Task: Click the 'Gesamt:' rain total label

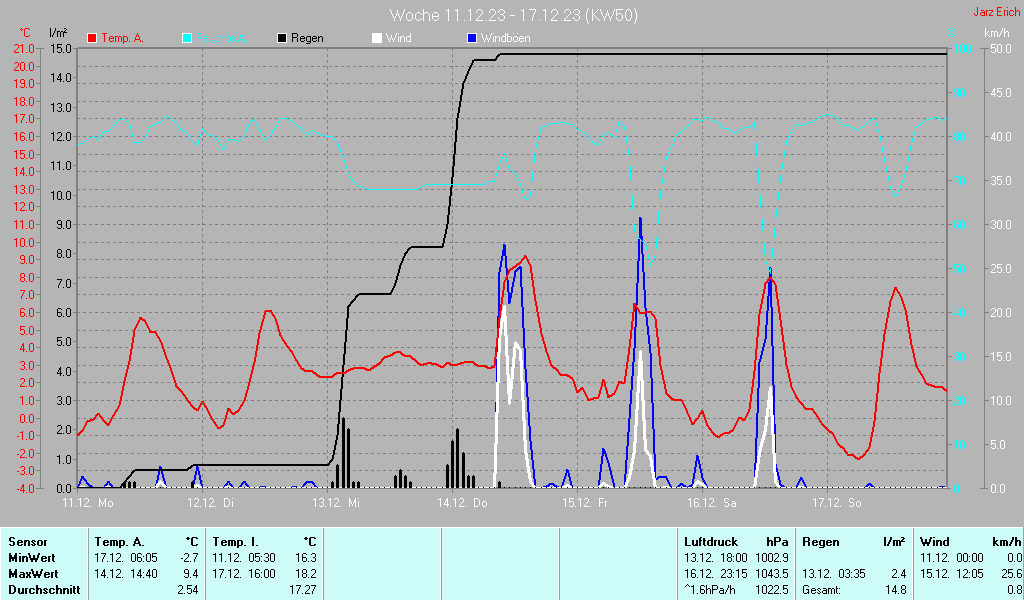Action: tap(821, 590)
